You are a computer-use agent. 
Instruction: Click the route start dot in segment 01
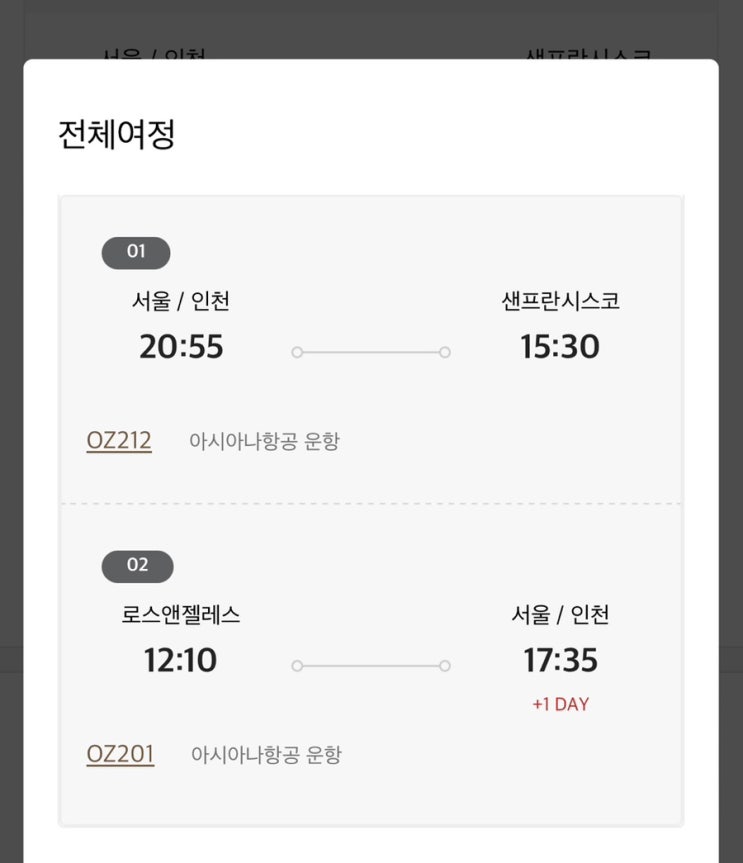[297, 352]
